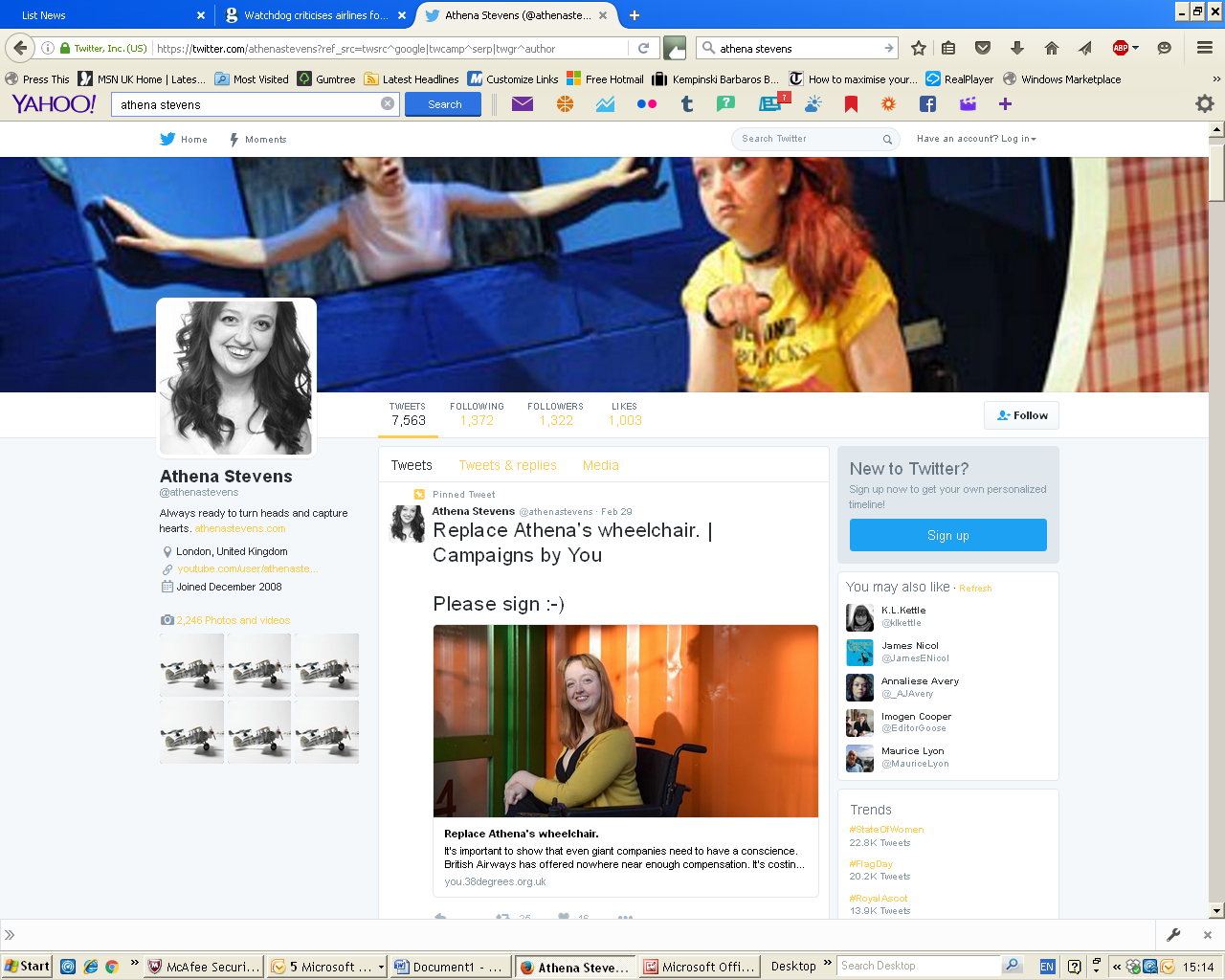Expand the '5 Microsoft' taskbar group
Image resolution: width=1225 pixels, height=980 pixels.
(x=381, y=967)
